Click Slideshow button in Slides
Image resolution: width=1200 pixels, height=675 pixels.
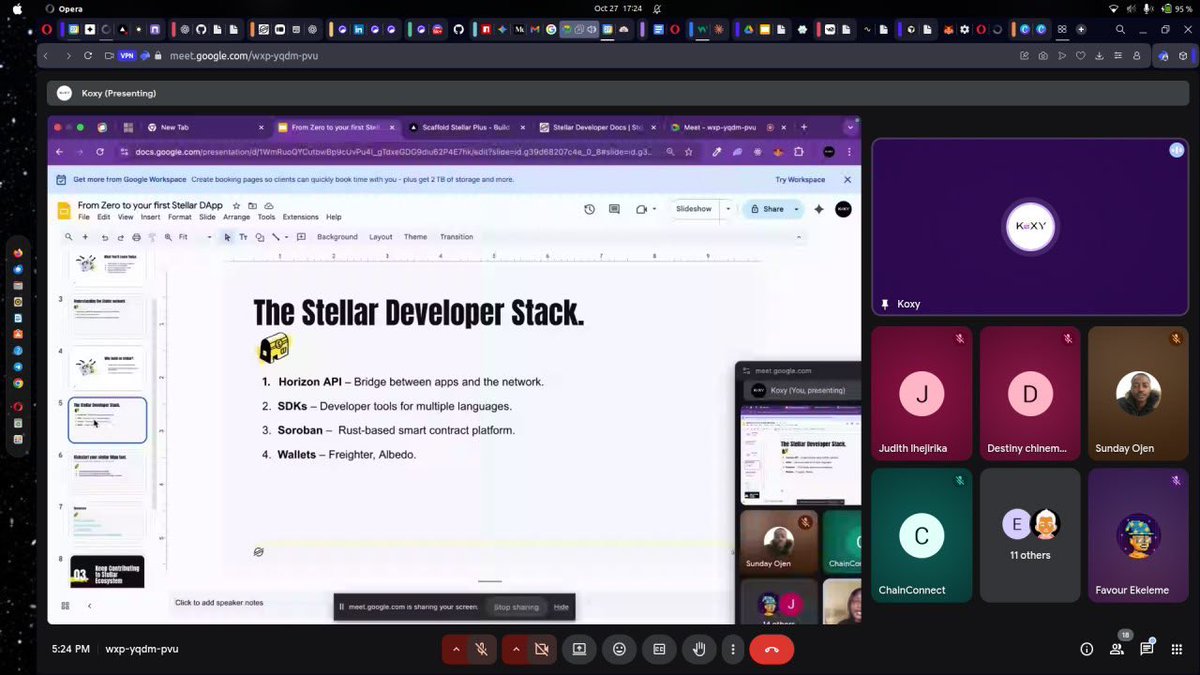pyautogui.click(x=694, y=209)
